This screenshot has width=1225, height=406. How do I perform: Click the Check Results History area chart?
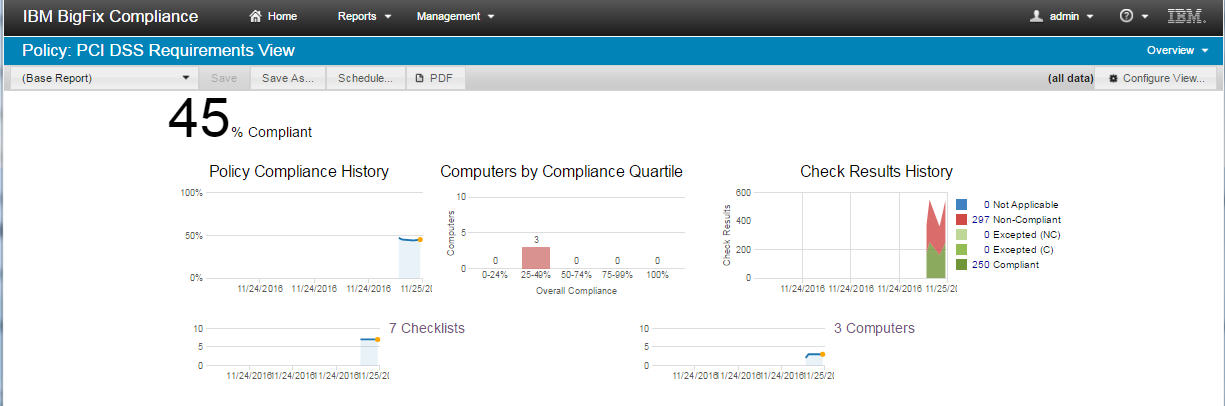(x=935, y=242)
